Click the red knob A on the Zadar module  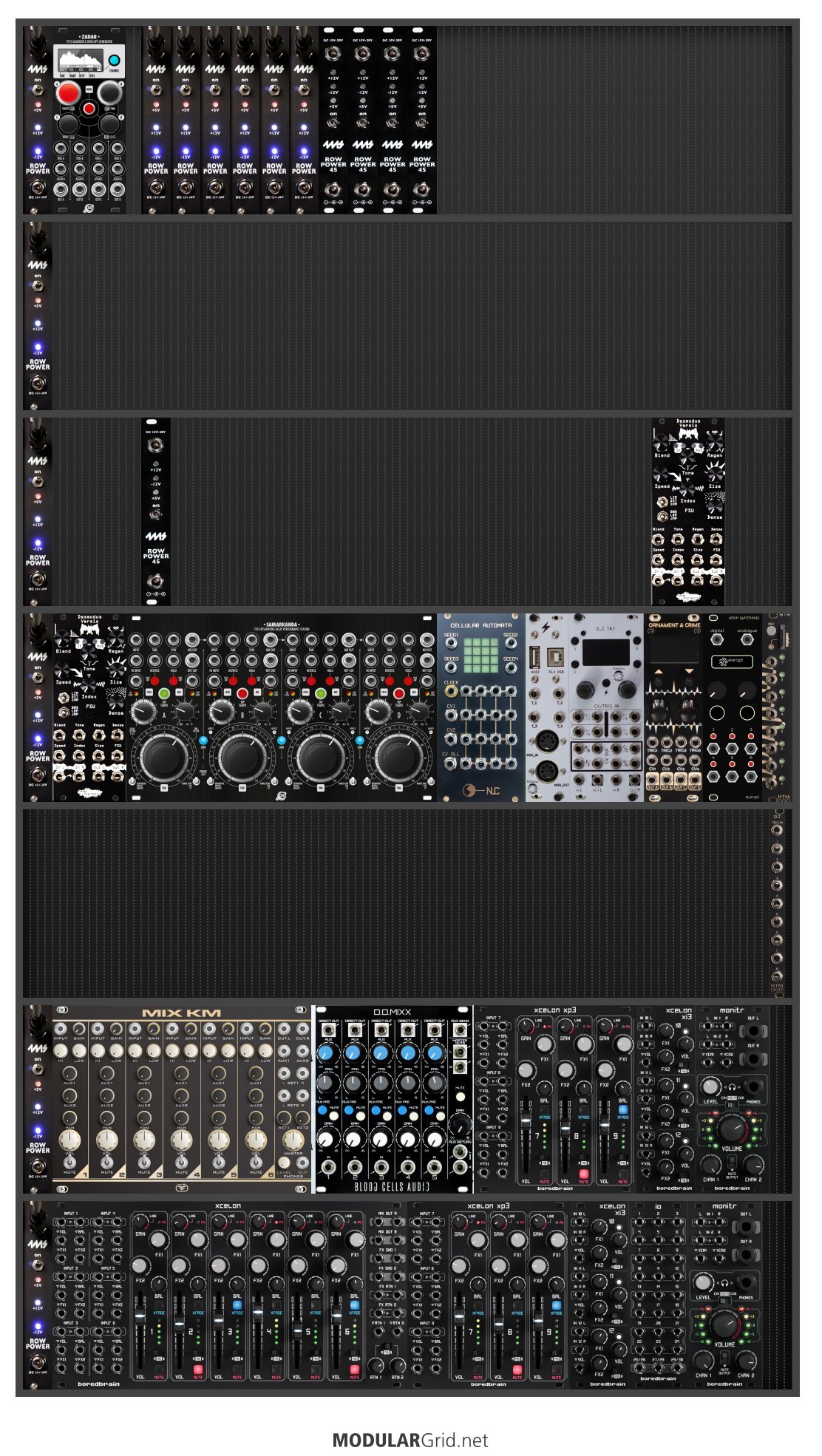click(x=68, y=93)
